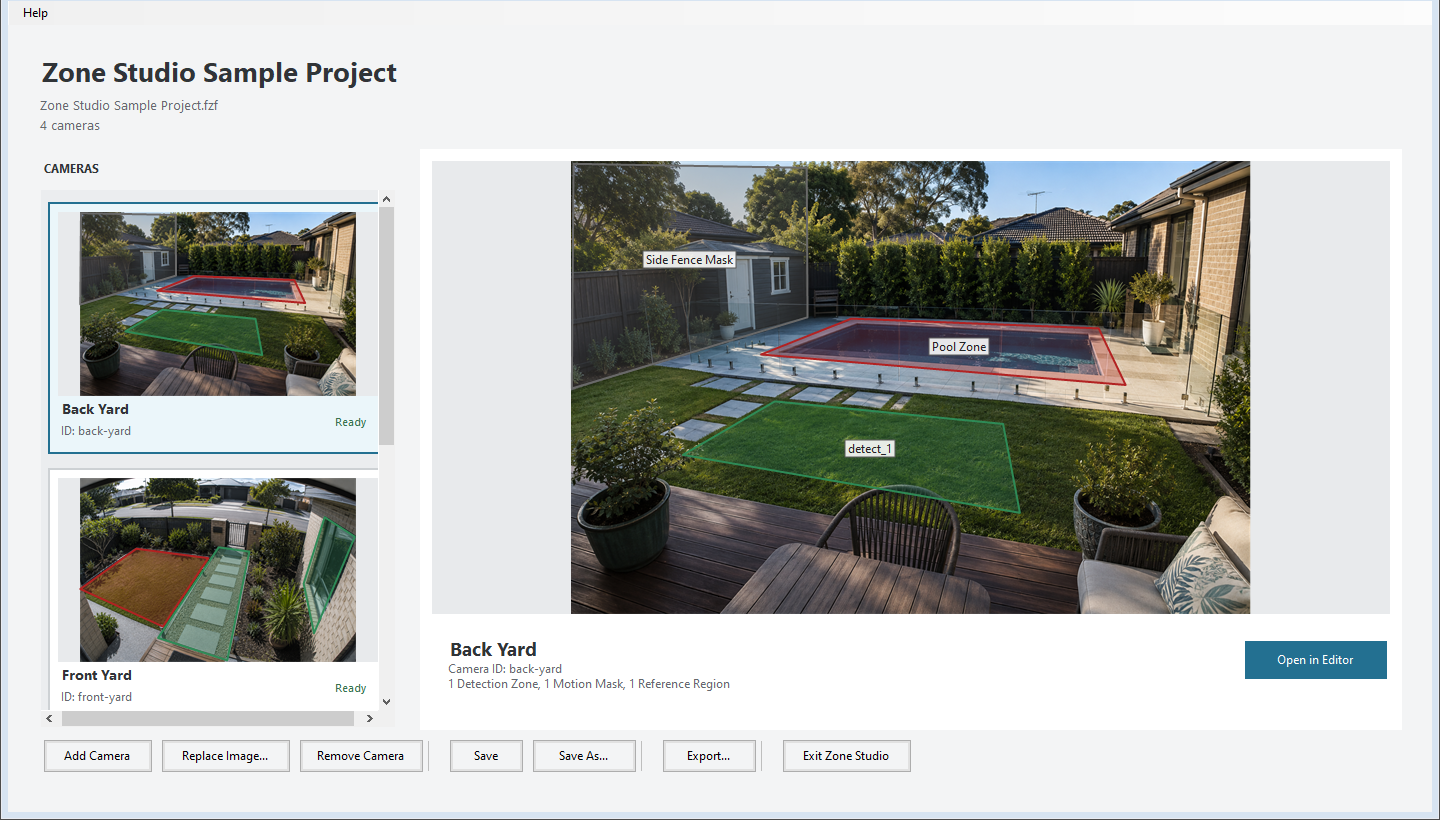Remove the selected camera

361,756
